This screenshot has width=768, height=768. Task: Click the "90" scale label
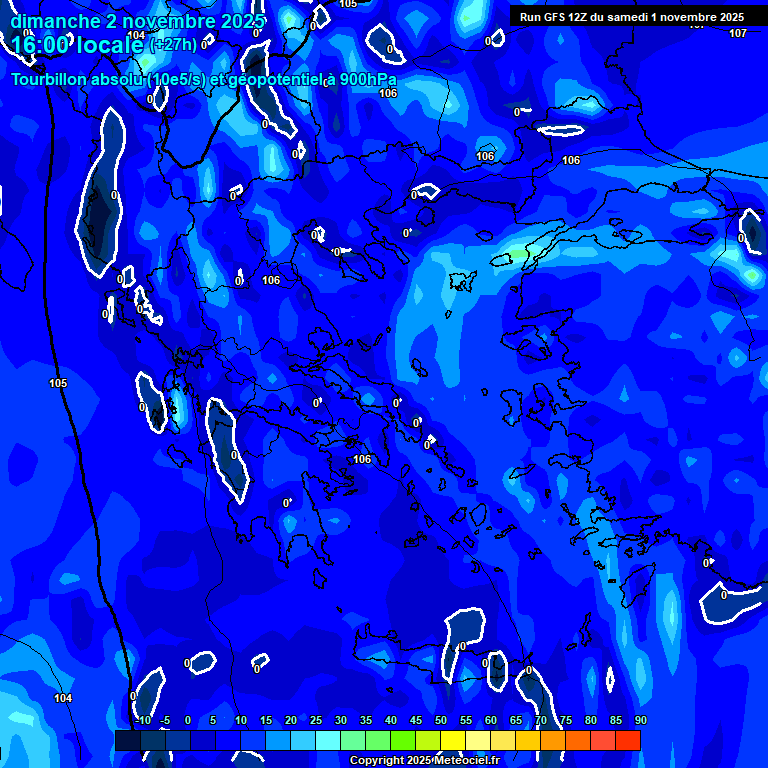click(640, 720)
